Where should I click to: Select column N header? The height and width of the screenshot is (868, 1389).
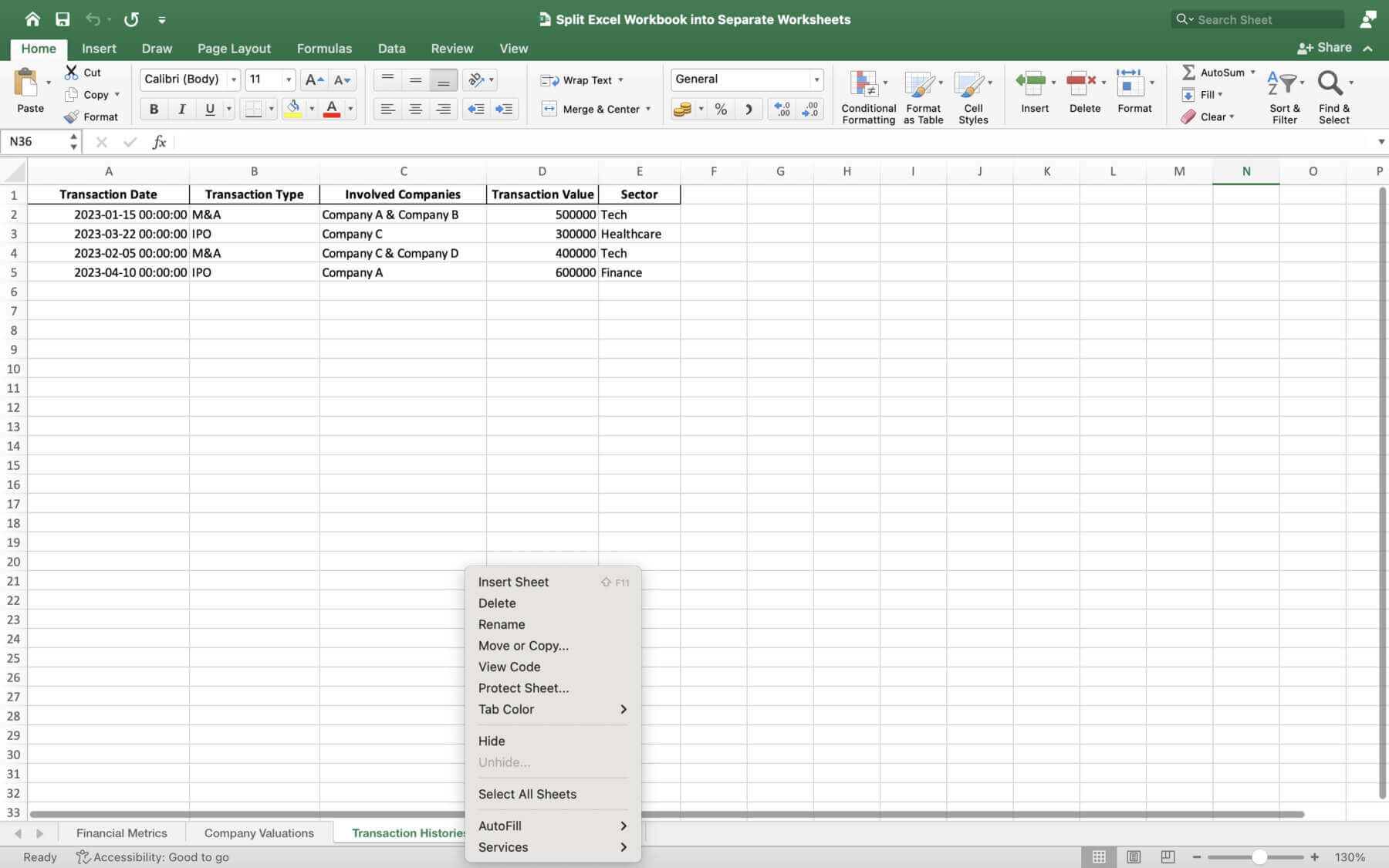1245,171
